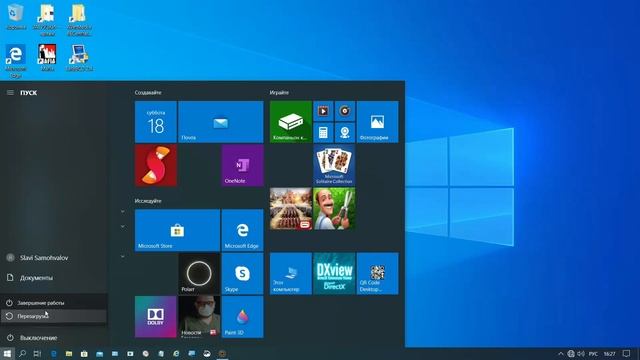Choose Завершение работы shut down option

54,303
